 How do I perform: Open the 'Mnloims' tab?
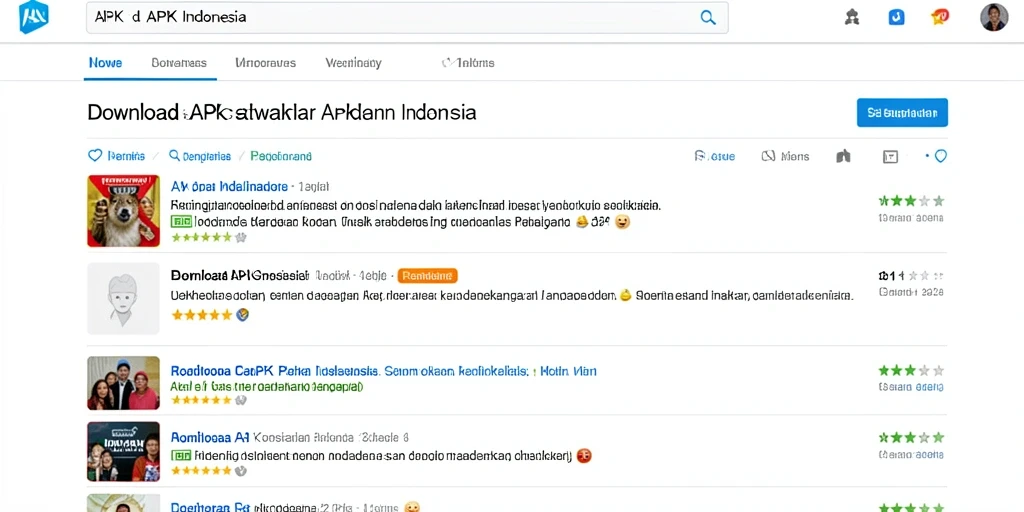[x=468, y=63]
